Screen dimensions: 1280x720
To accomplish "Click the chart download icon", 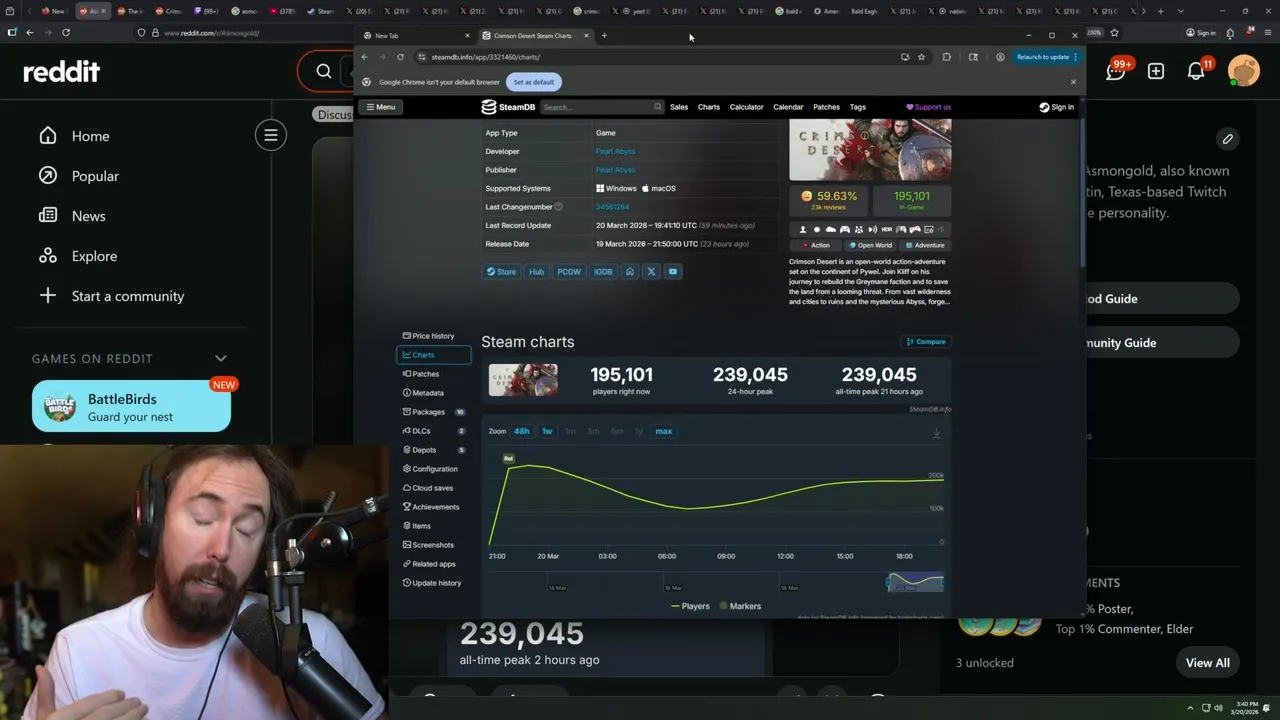I will point(937,433).
